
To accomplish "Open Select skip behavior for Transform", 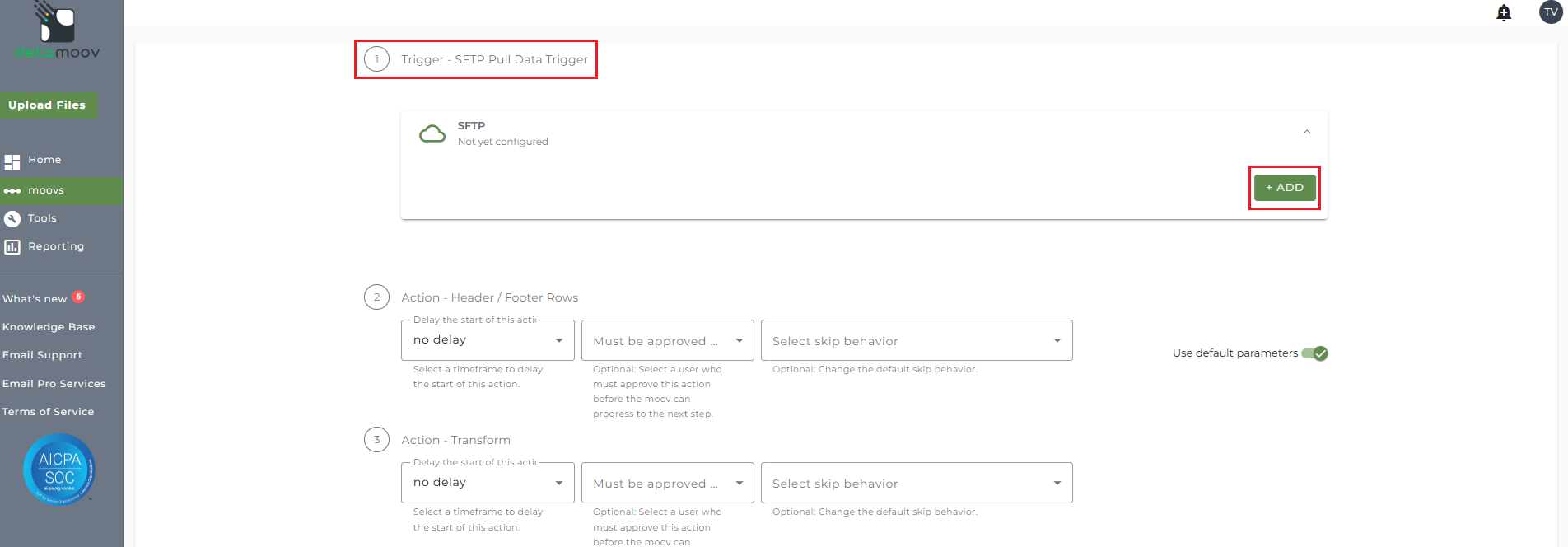I will (917, 483).
